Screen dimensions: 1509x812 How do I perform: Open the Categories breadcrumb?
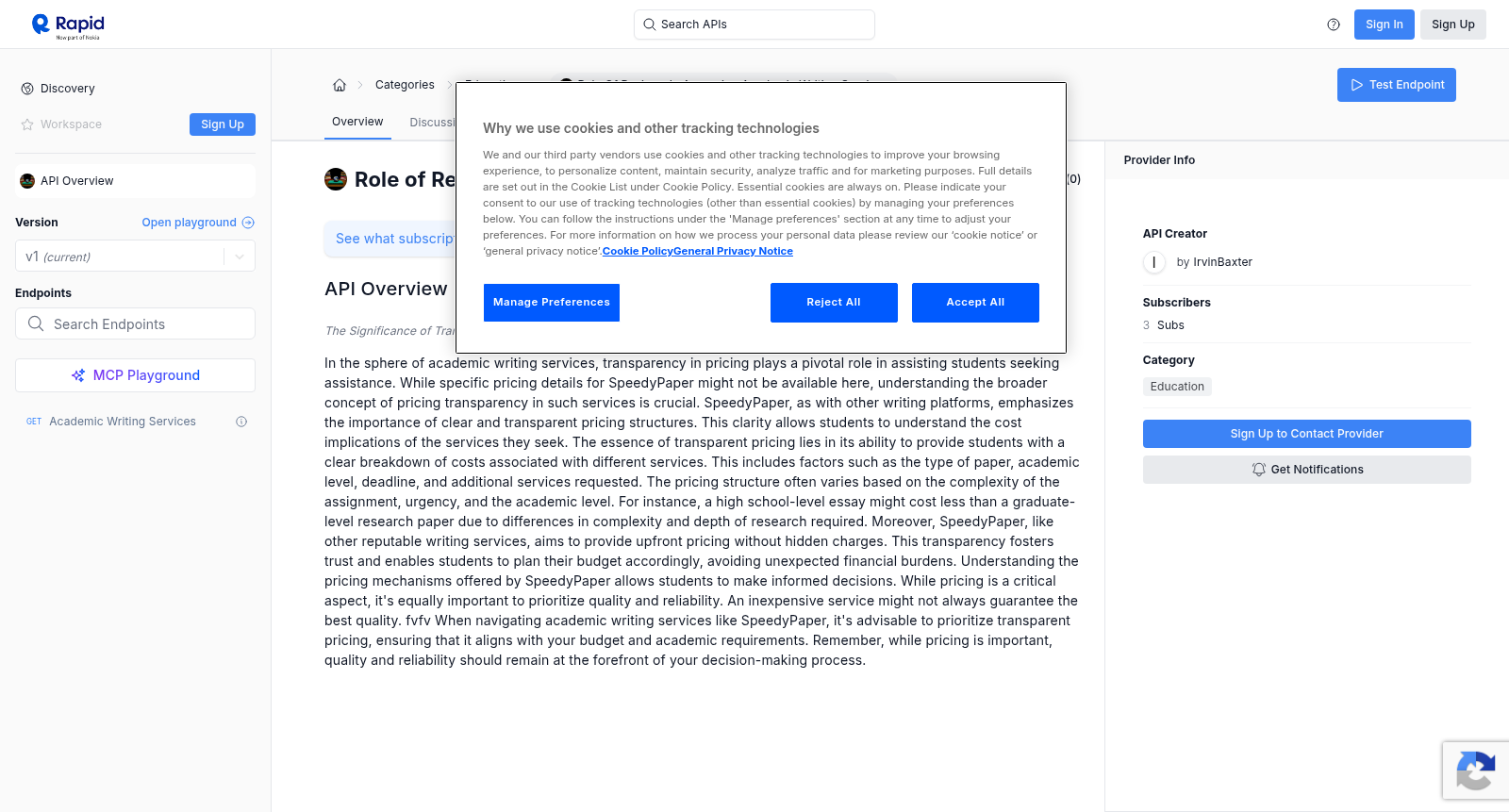click(x=405, y=85)
